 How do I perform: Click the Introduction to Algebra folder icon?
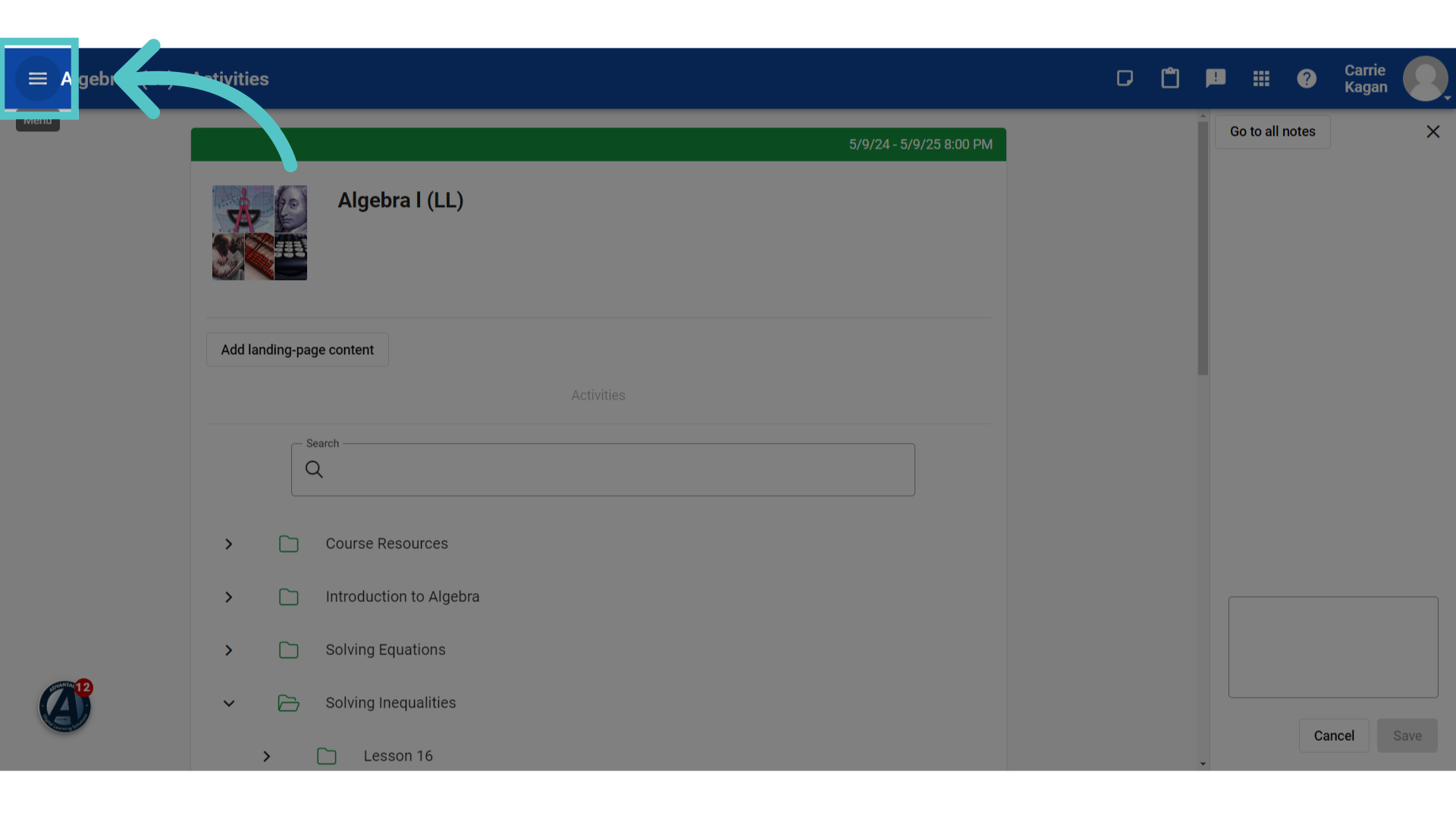point(288,597)
